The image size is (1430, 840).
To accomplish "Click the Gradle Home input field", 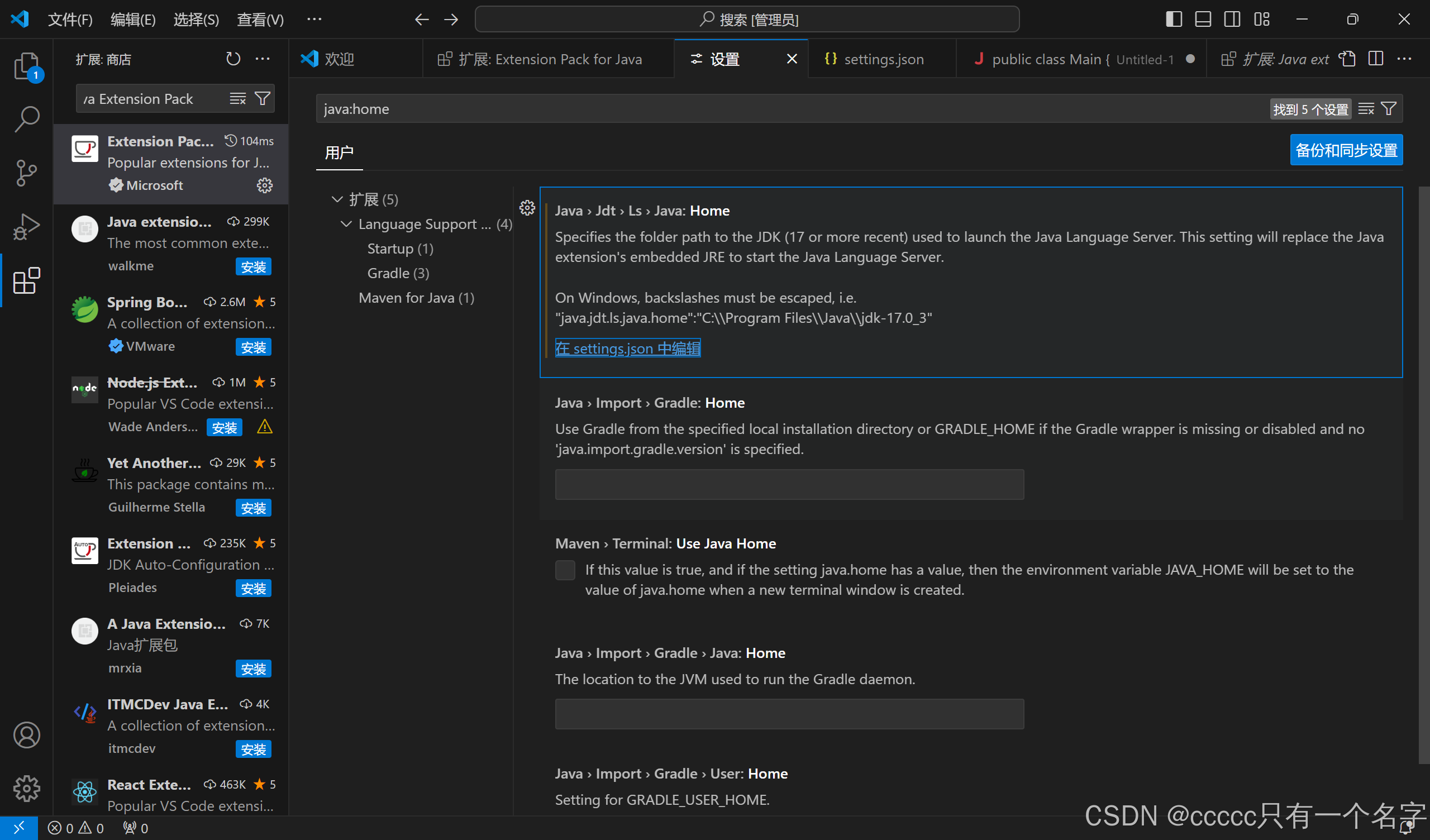I will pos(789,484).
